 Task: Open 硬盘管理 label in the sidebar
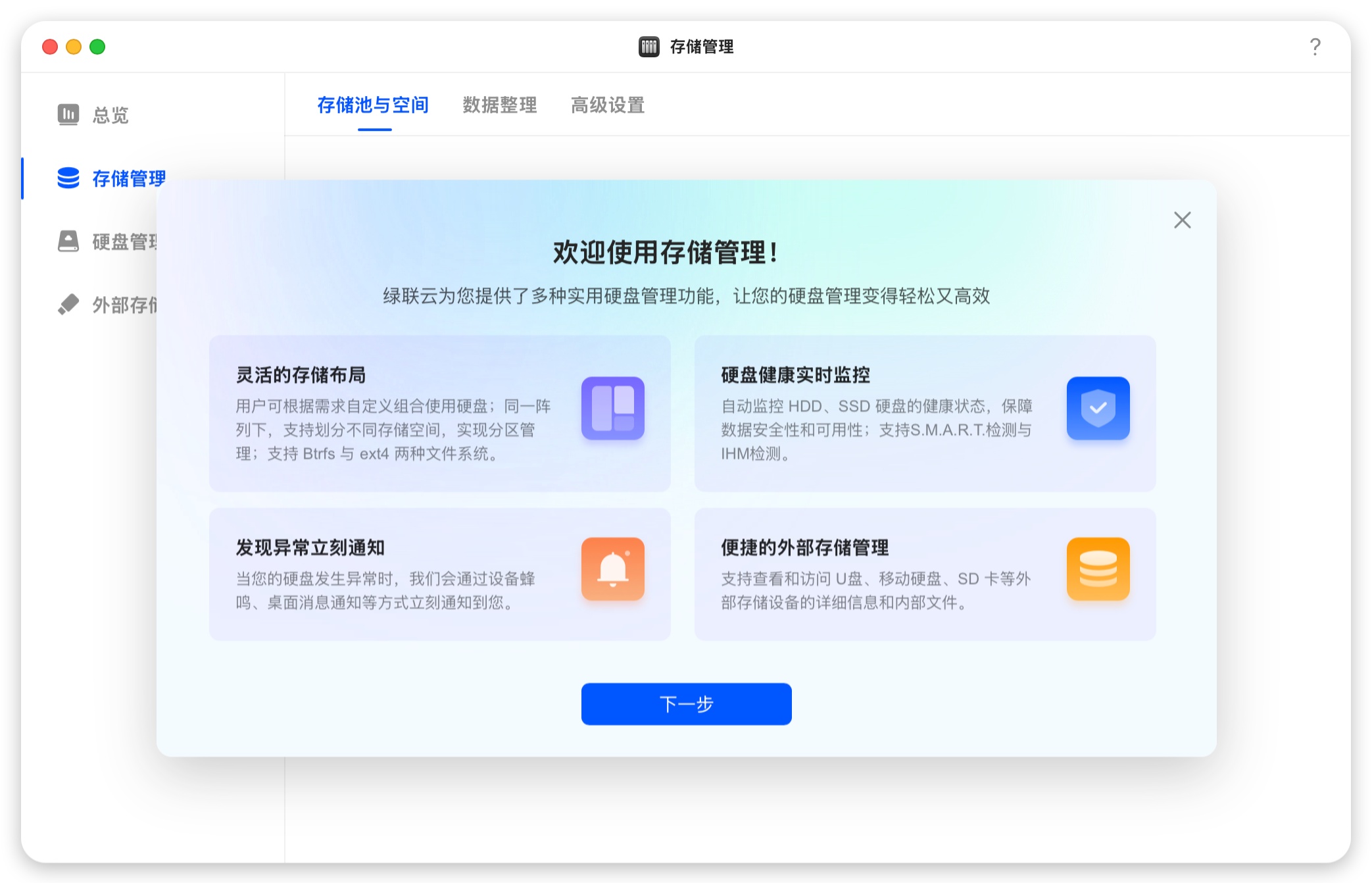tap(124, 241)
